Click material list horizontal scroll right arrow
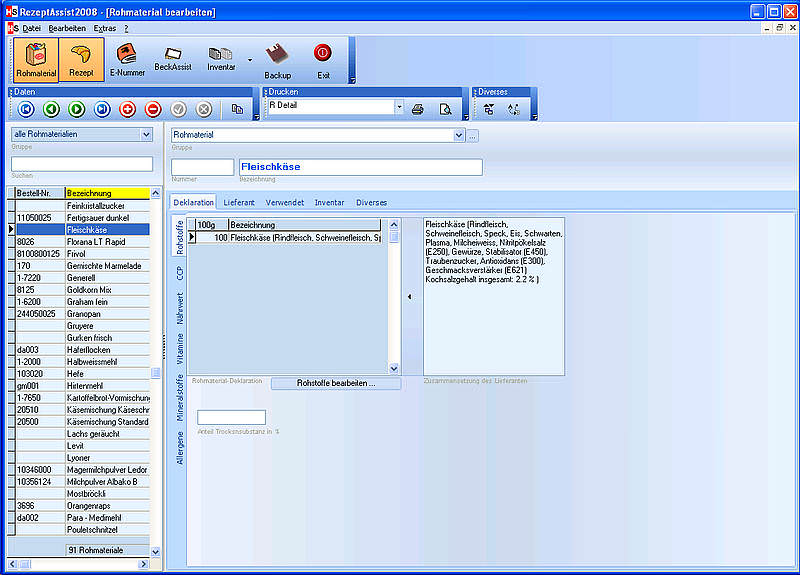Screen dimensions: 800x575 pos(143,564)
